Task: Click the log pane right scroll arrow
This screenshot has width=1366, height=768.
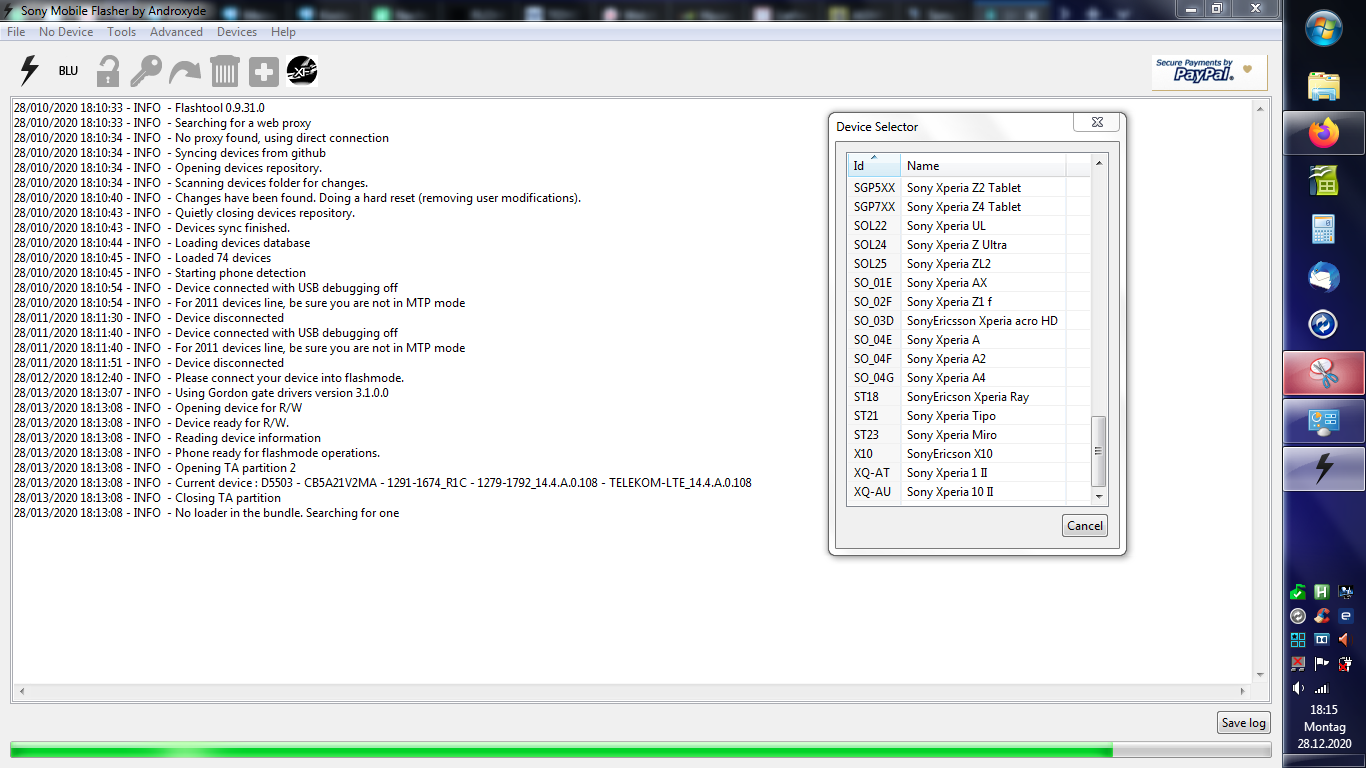Action: click(1244, 691)
